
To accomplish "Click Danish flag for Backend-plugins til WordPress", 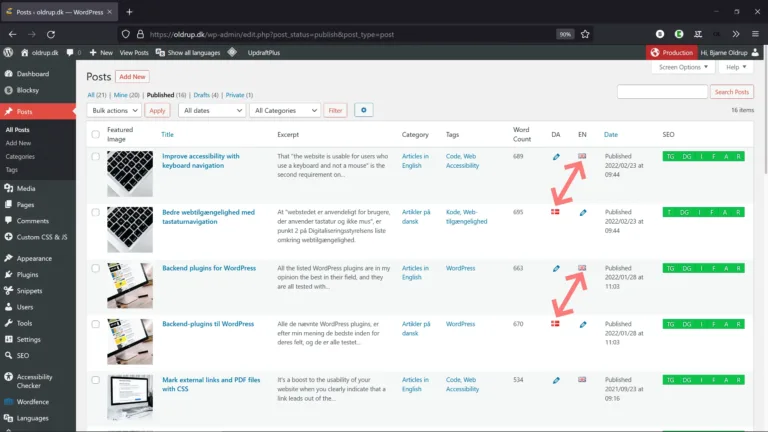I will point(555,324).
